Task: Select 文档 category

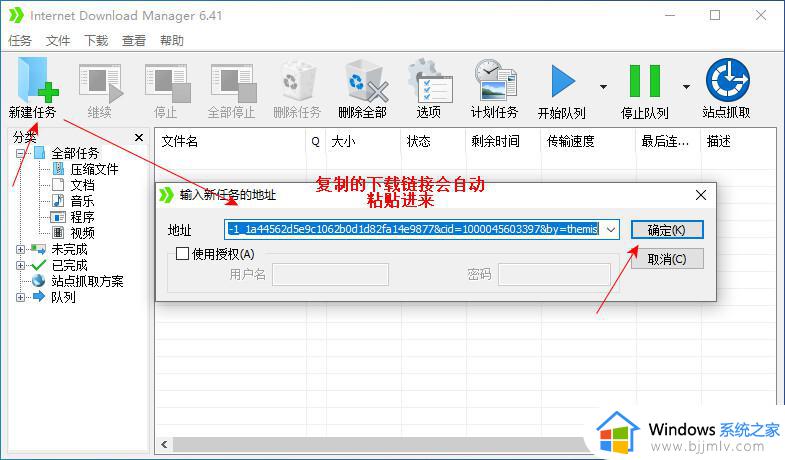Action: tap(82, 185)
